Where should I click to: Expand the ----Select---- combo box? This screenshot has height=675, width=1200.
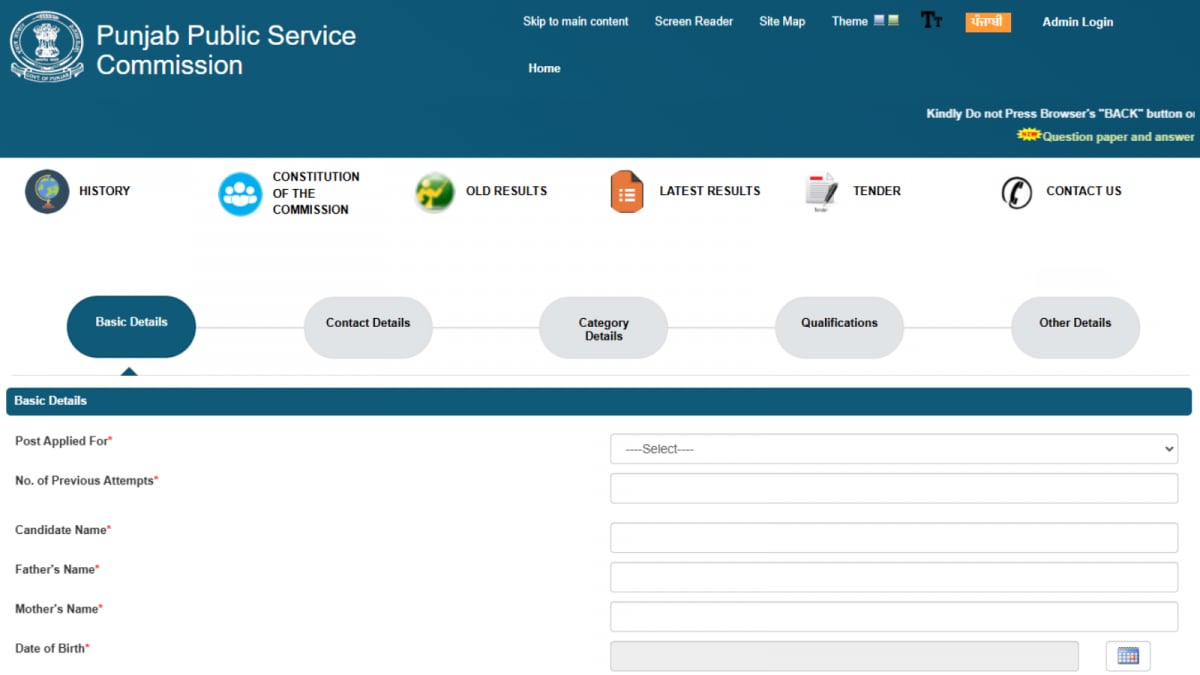pyautogui.click(x=894, y=448)
